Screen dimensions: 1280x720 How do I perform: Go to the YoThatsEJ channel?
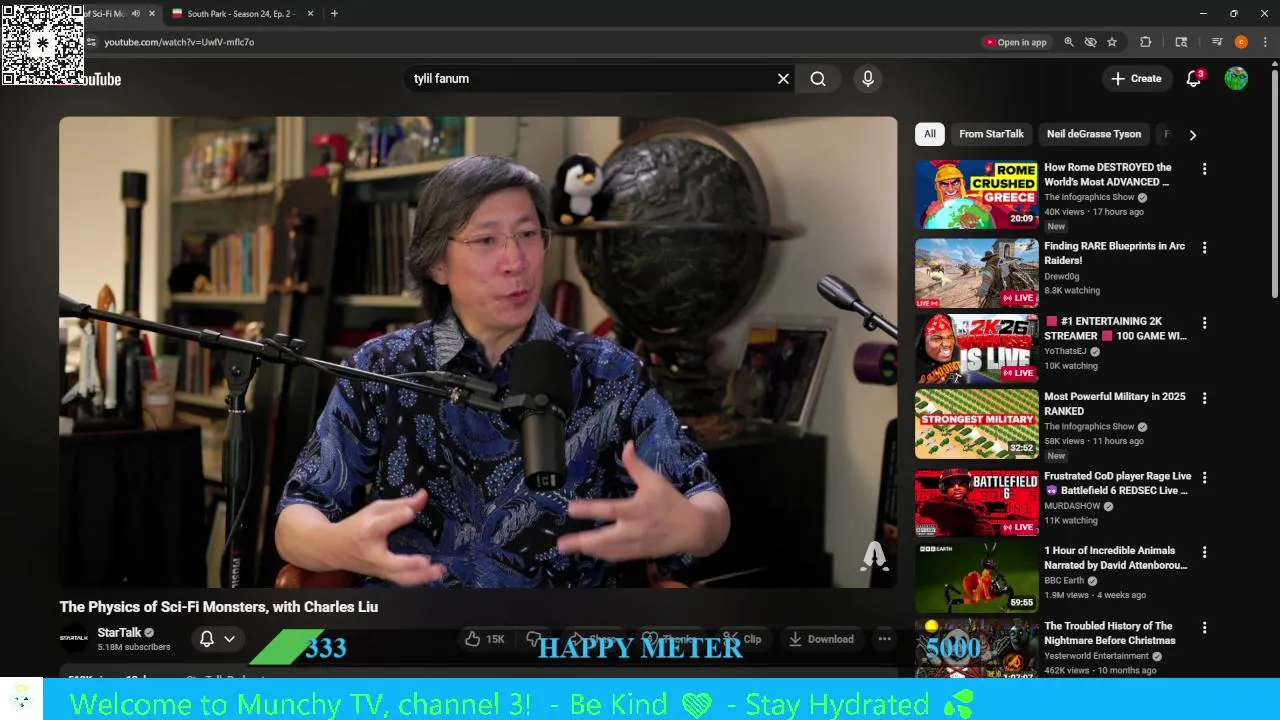(x=1065, y=351)
